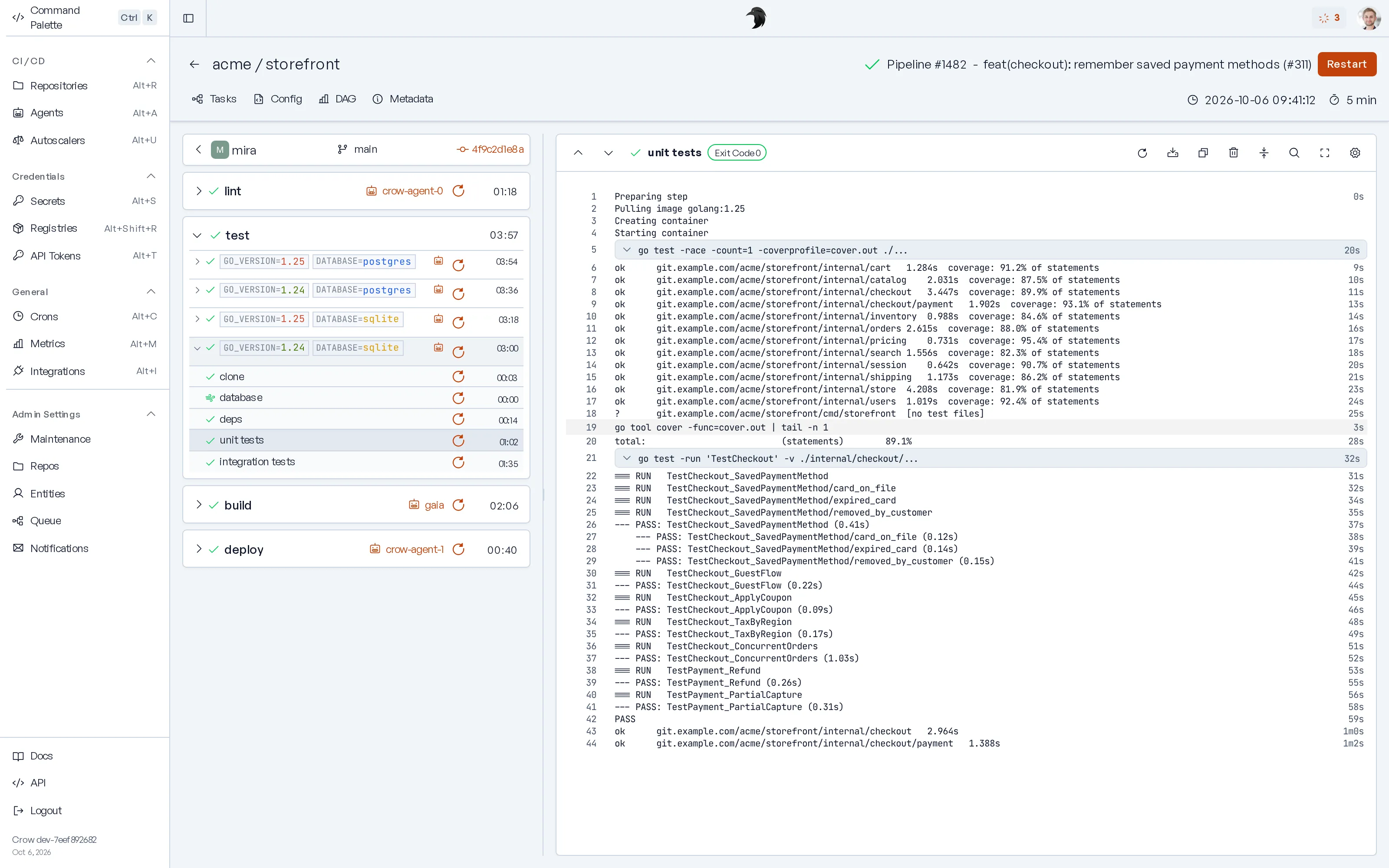
Task: Select the deps step
Action: tap(356, 420)
